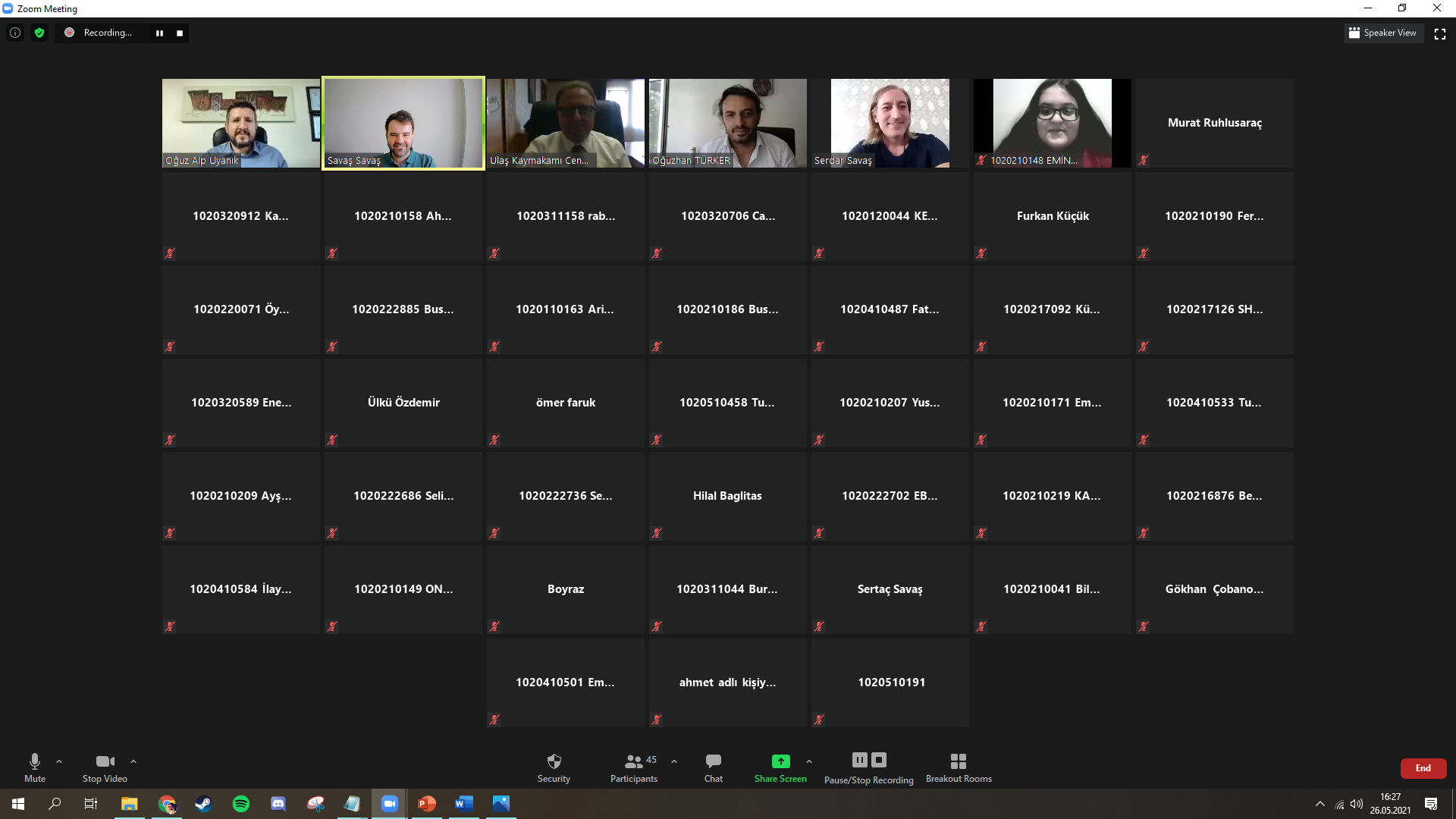This screenshot has height=819, width=1456.
Task: Show hidden system tray icons
Action: tap(1320, 804)
